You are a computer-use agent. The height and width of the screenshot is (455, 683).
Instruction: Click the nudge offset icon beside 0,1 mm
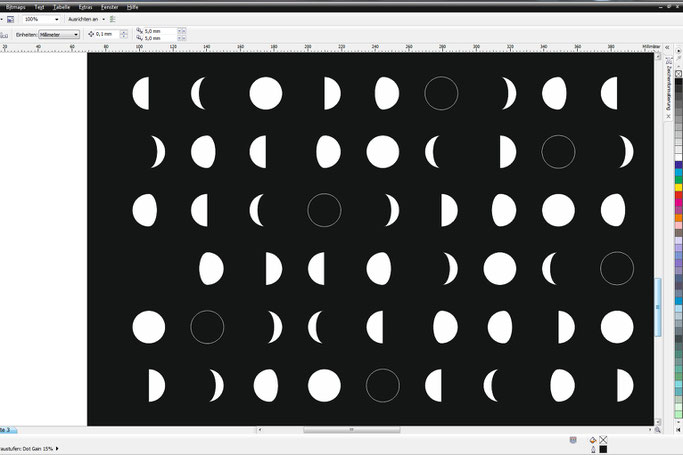click(x=91, y=34)
